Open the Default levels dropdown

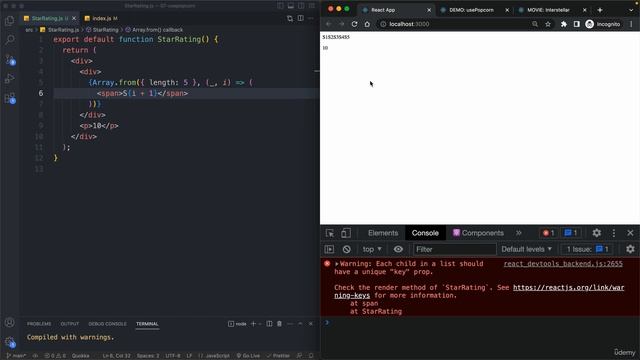pyautogui.click(x=526, y=249)
